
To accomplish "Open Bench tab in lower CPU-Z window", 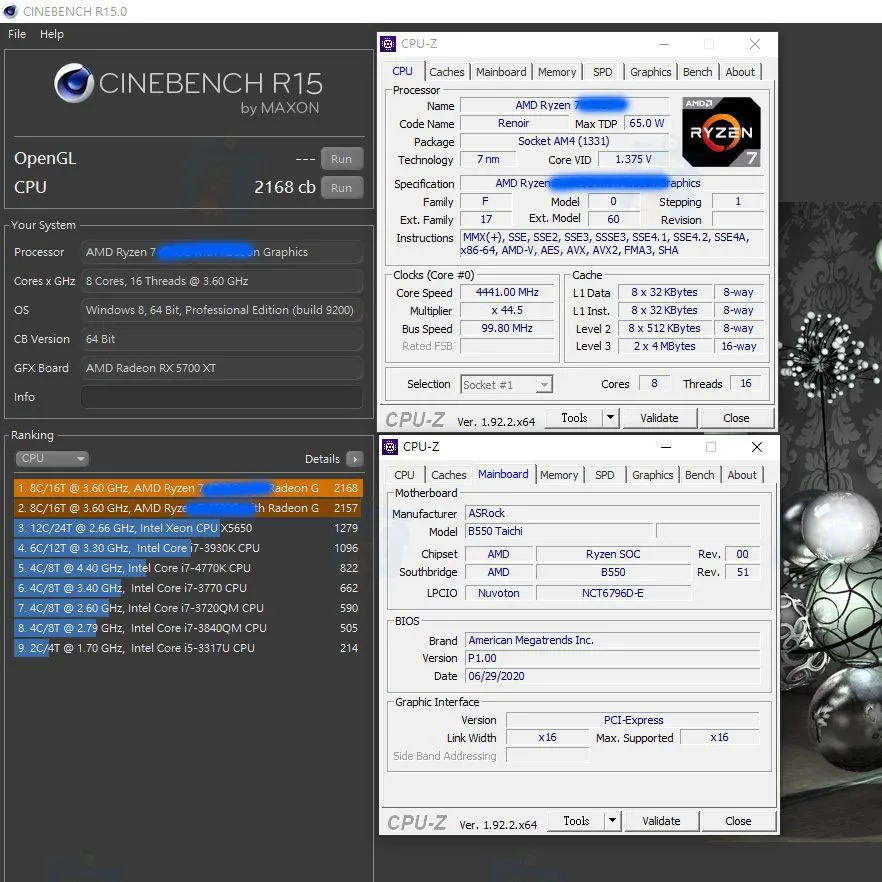I will tap(699, 475).
